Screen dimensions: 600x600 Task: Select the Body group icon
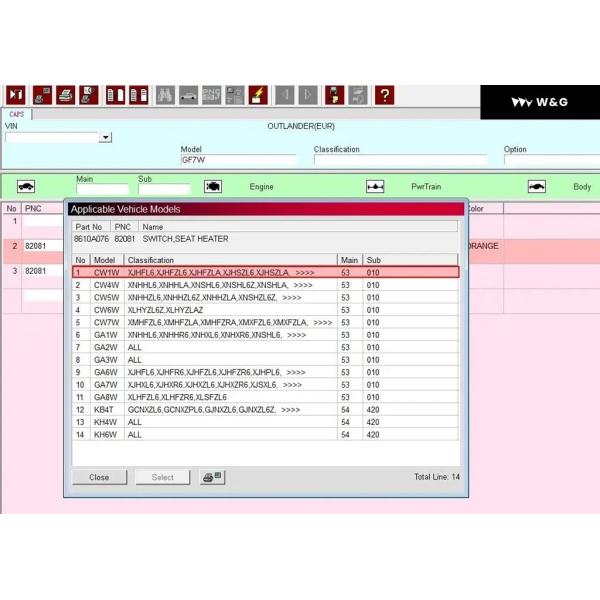click(537, 186)
